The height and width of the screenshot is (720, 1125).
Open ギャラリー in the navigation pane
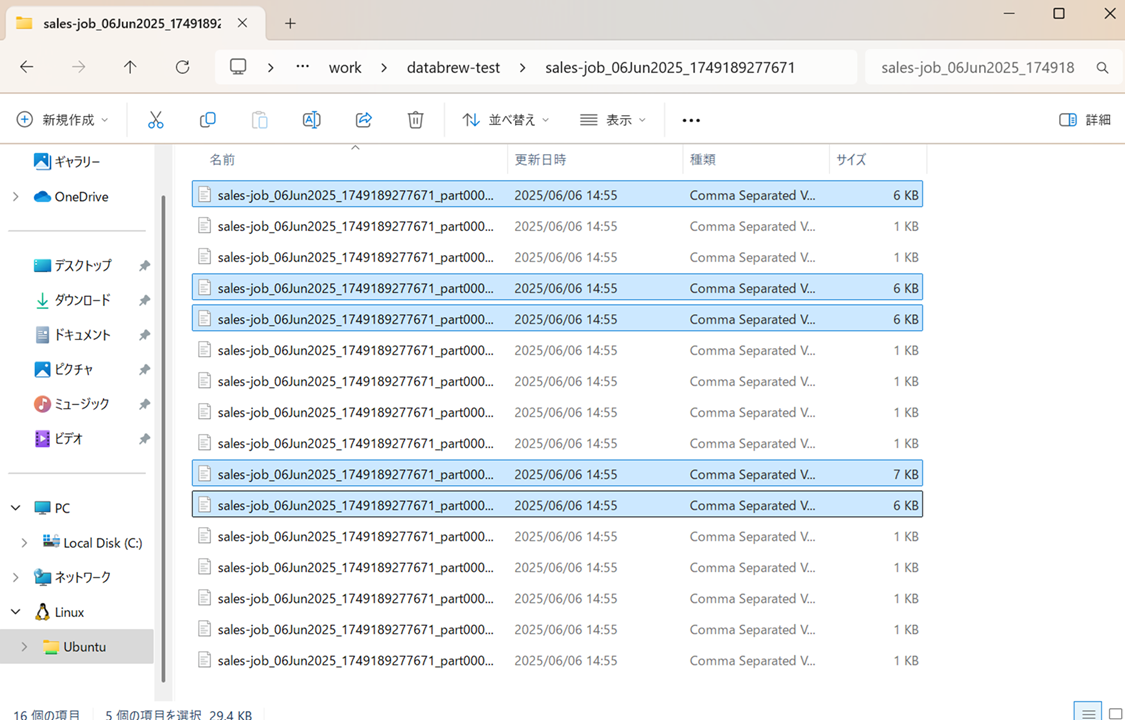pos(77,162)
